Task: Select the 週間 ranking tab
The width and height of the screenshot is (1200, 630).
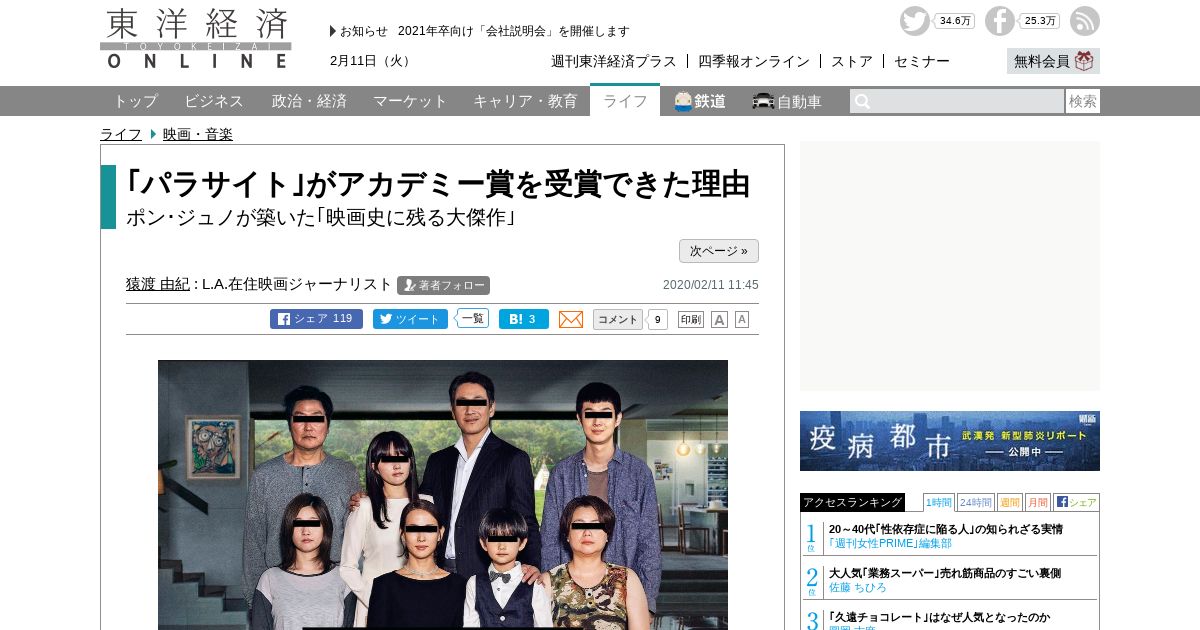Action: 1010,502
